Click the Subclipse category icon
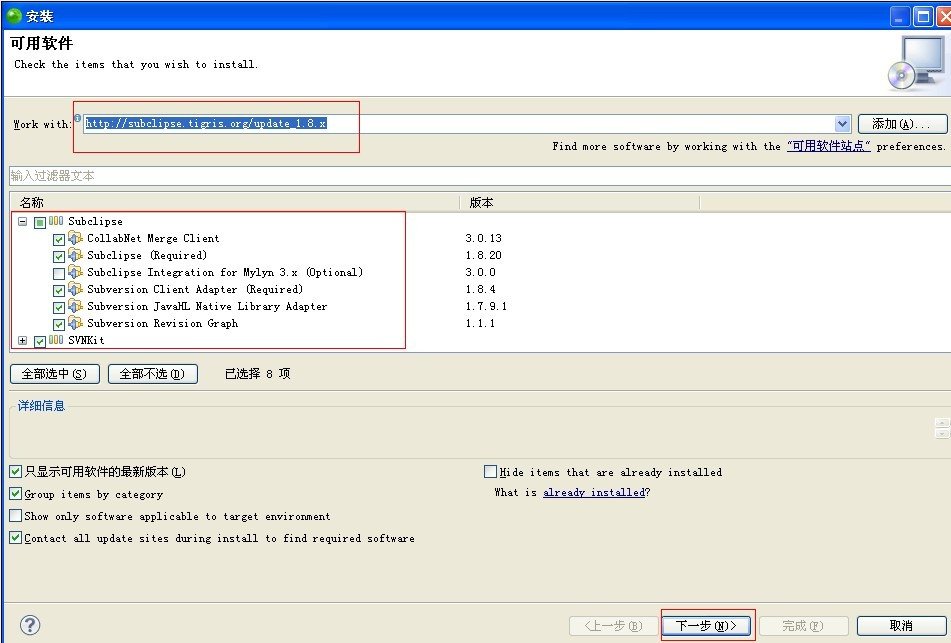 [56, 221]
